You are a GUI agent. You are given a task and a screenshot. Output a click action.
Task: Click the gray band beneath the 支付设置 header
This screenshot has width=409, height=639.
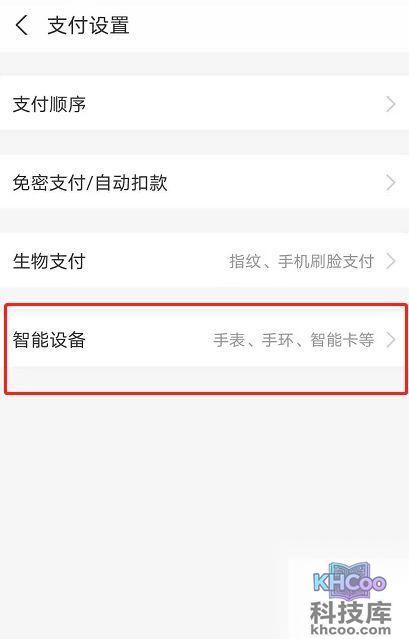coord(204,64)
